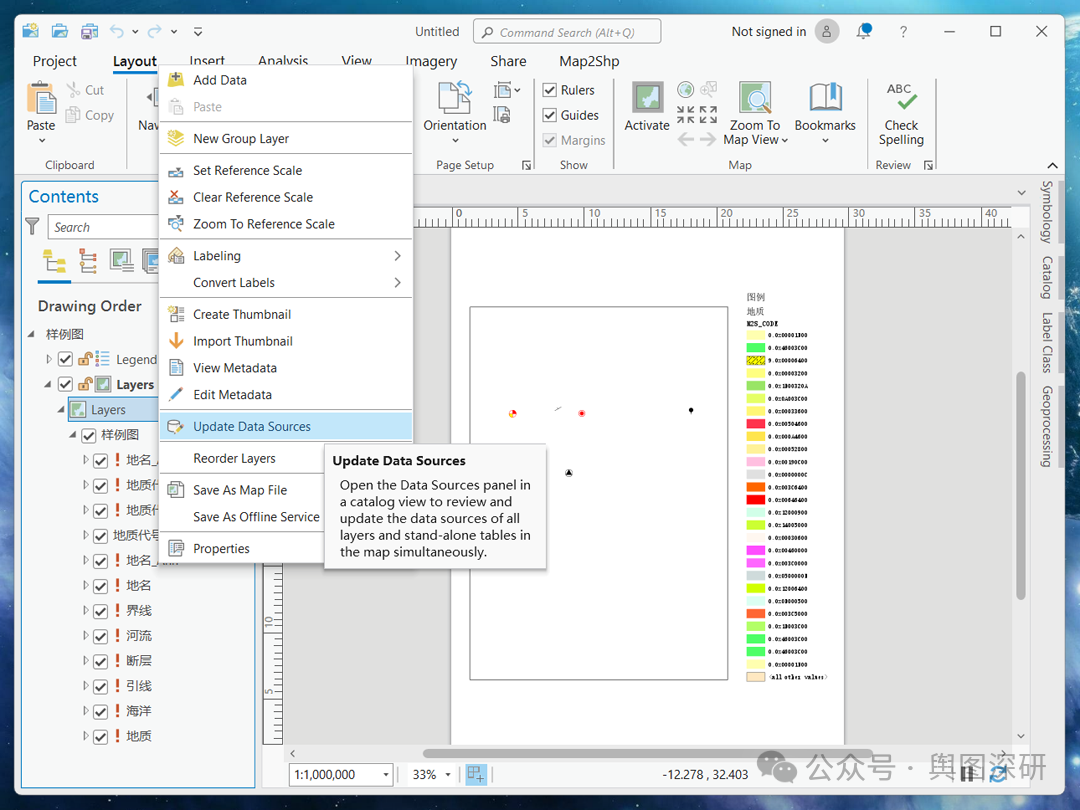This screenshot has height=810, width=1080.
Task: Choose Update Data Sources from the menu
Action: tap(286, 426)
